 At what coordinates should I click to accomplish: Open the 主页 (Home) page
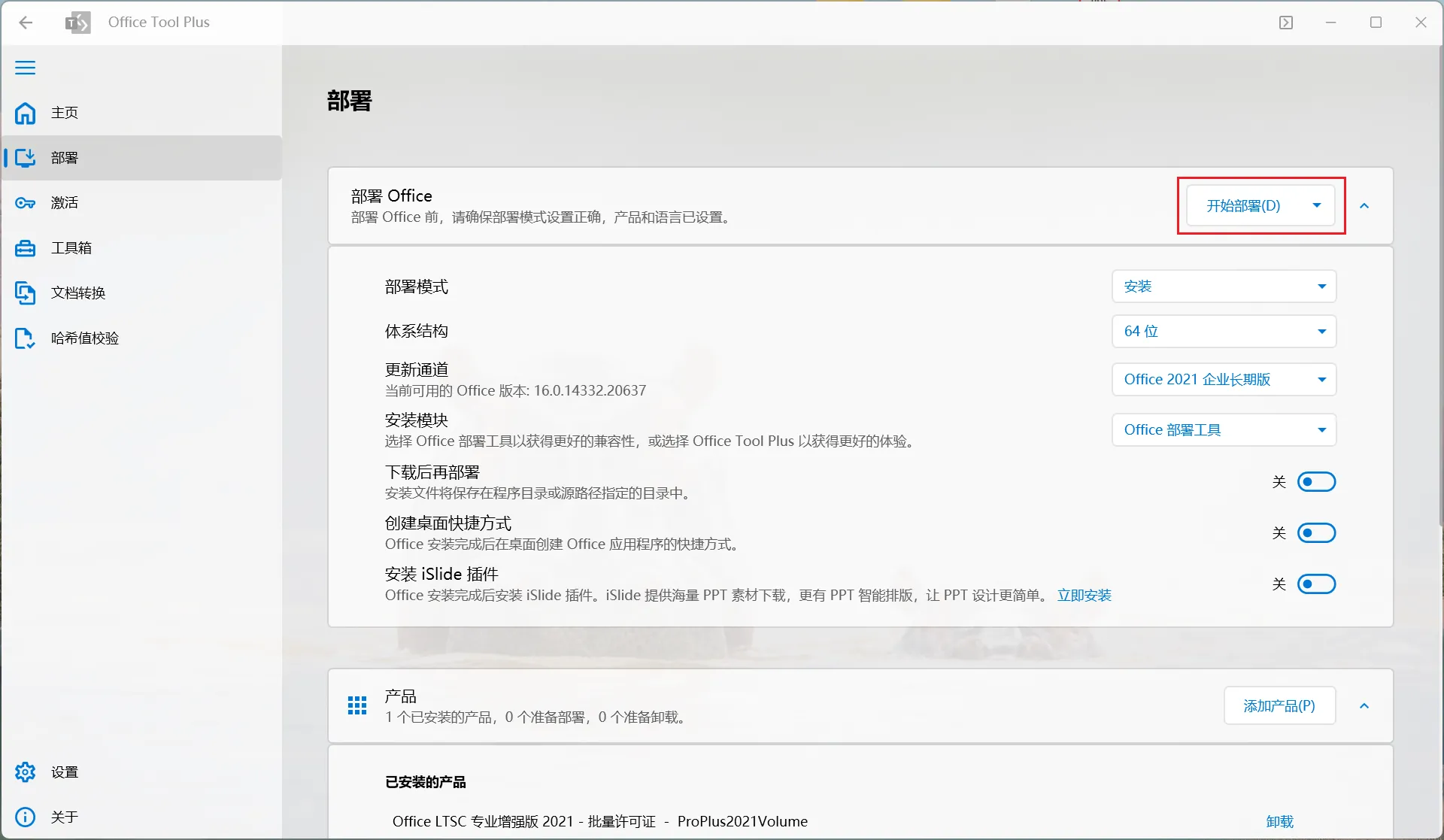coord(64,113)
